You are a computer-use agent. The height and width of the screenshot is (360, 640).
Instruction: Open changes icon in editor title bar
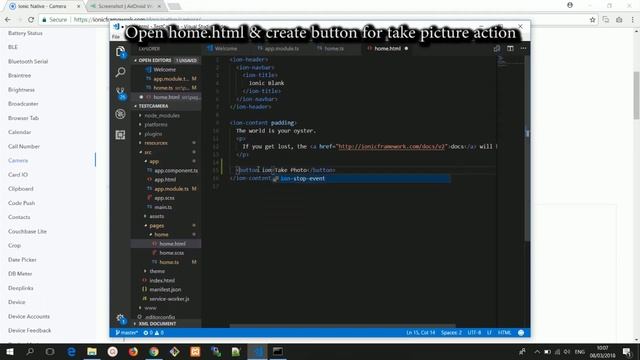pyautogui.click(x=497, y=49)
